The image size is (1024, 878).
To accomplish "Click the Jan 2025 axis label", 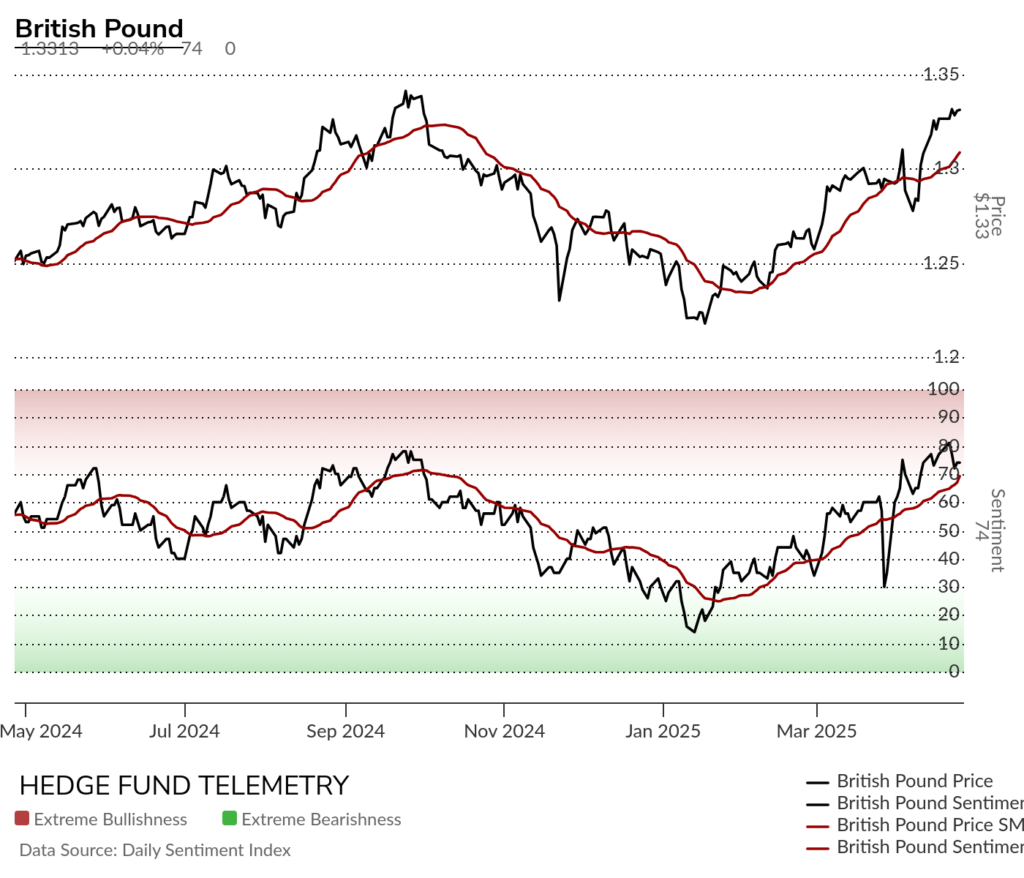I will [x=663, y=731].
